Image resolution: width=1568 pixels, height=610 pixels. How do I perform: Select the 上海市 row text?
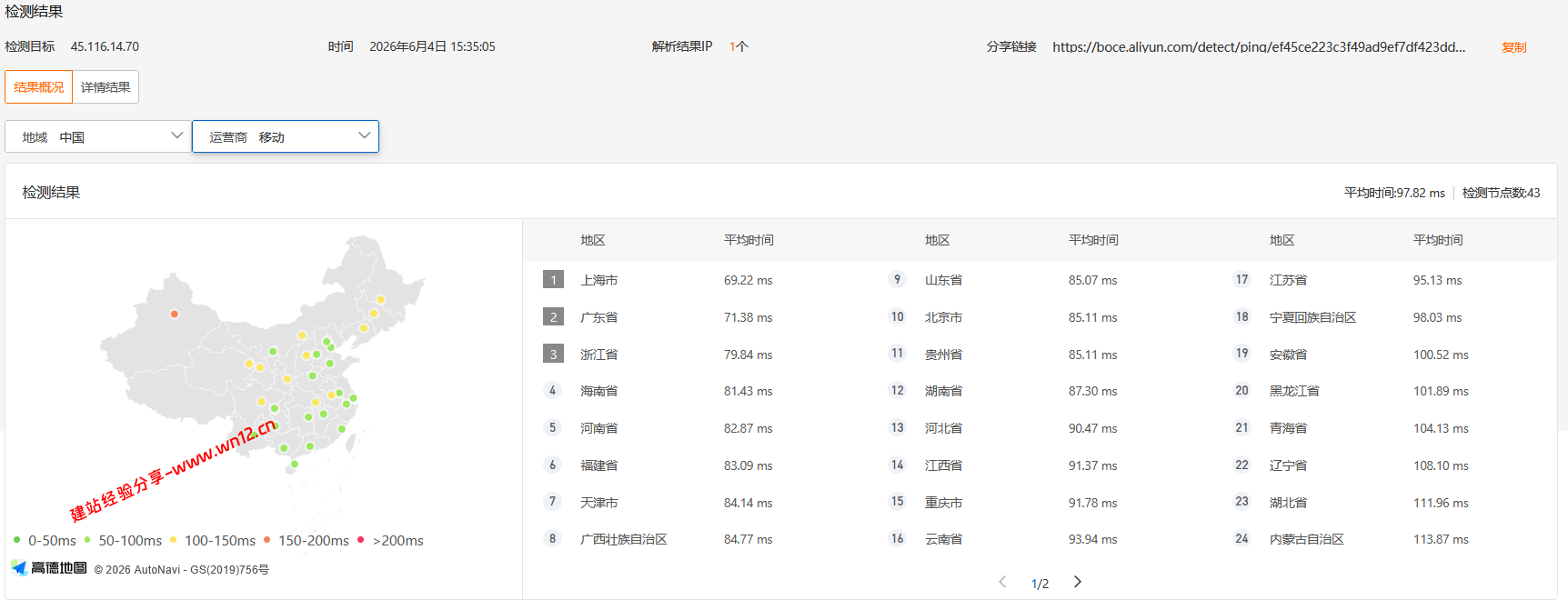point(599,280)
